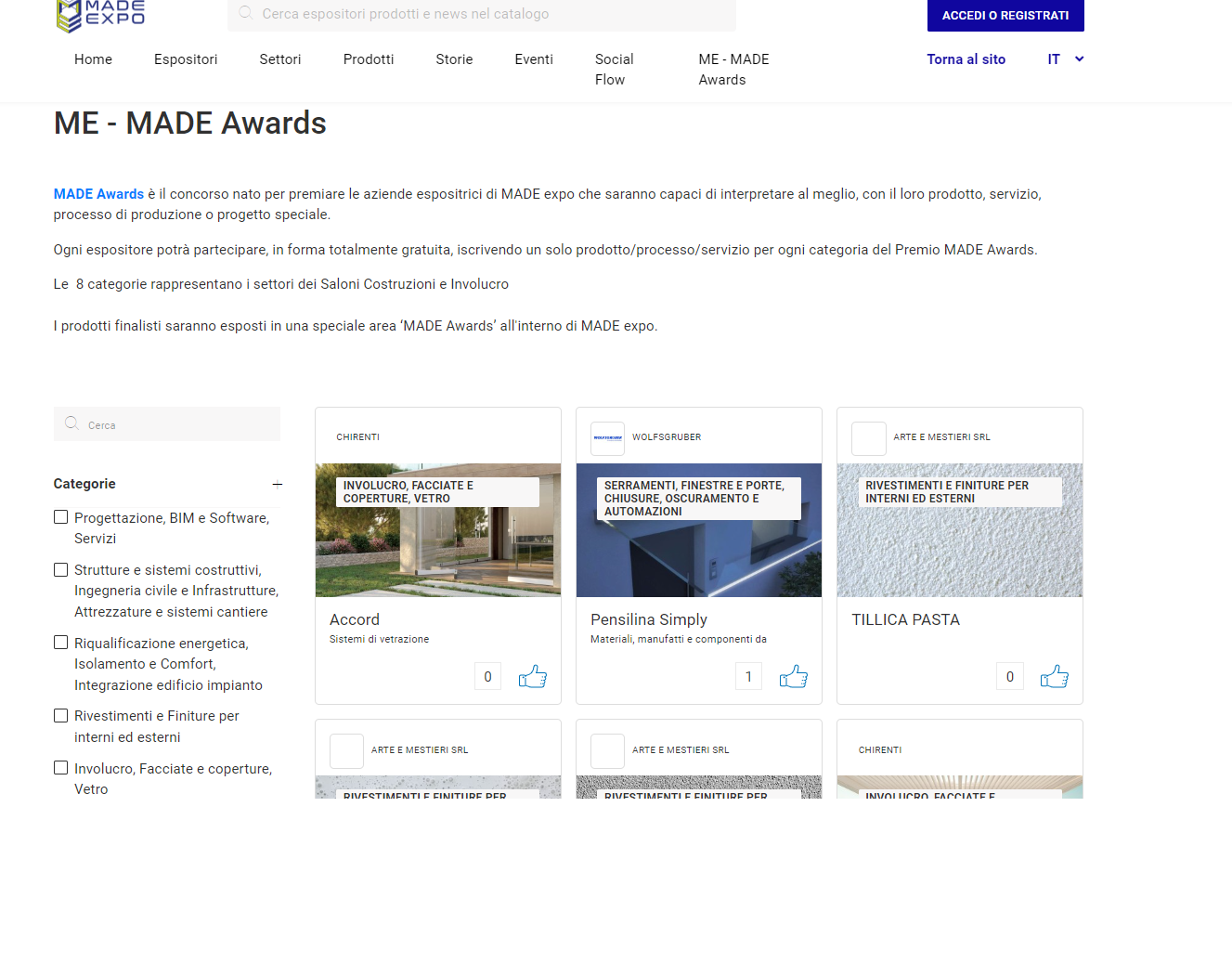Open the IT language dropdown
Screen dimensions: 1232x976
click(1066, 59)
